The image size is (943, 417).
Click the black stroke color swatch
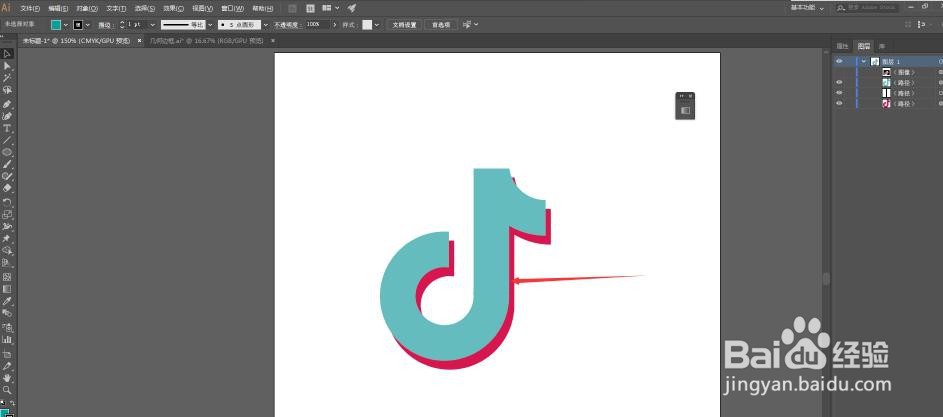click(78, 25)
